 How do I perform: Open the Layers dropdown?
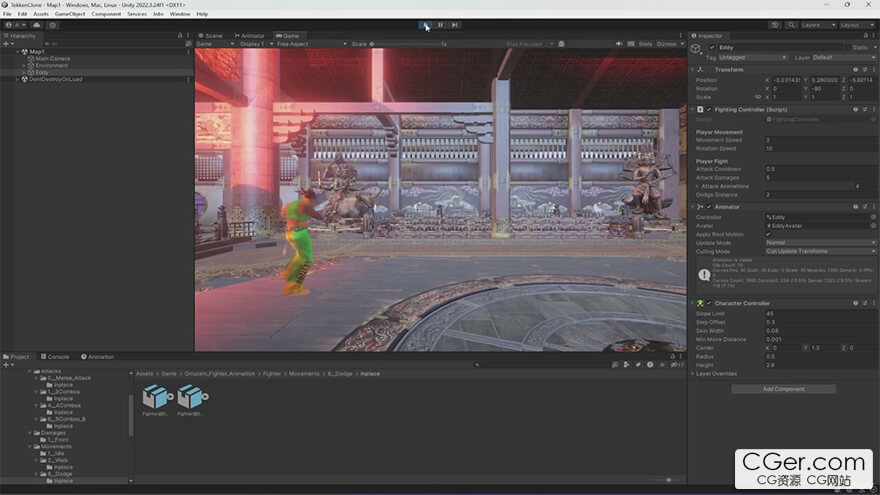tap(818, 25)
